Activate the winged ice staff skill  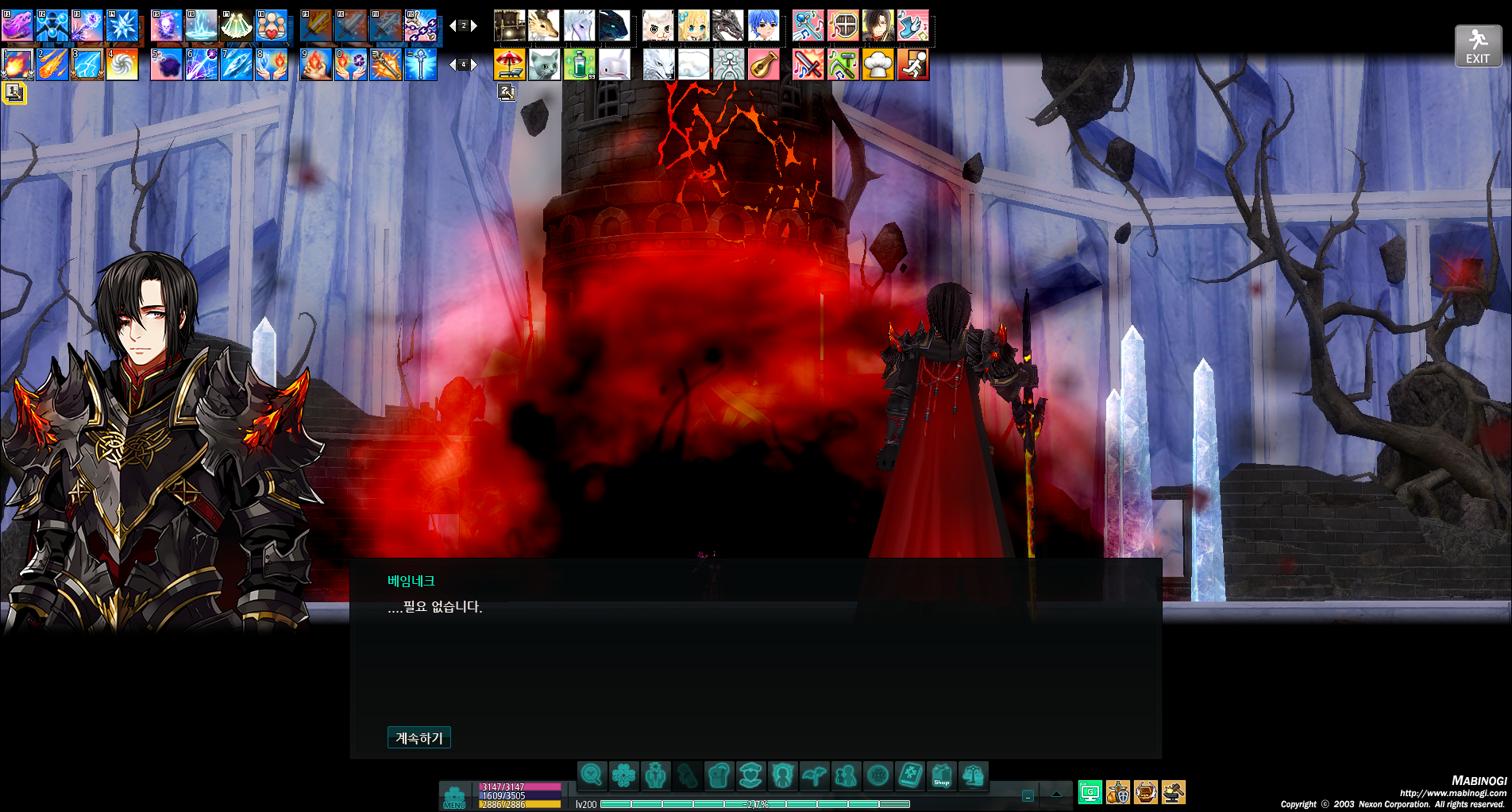(421, 64)
